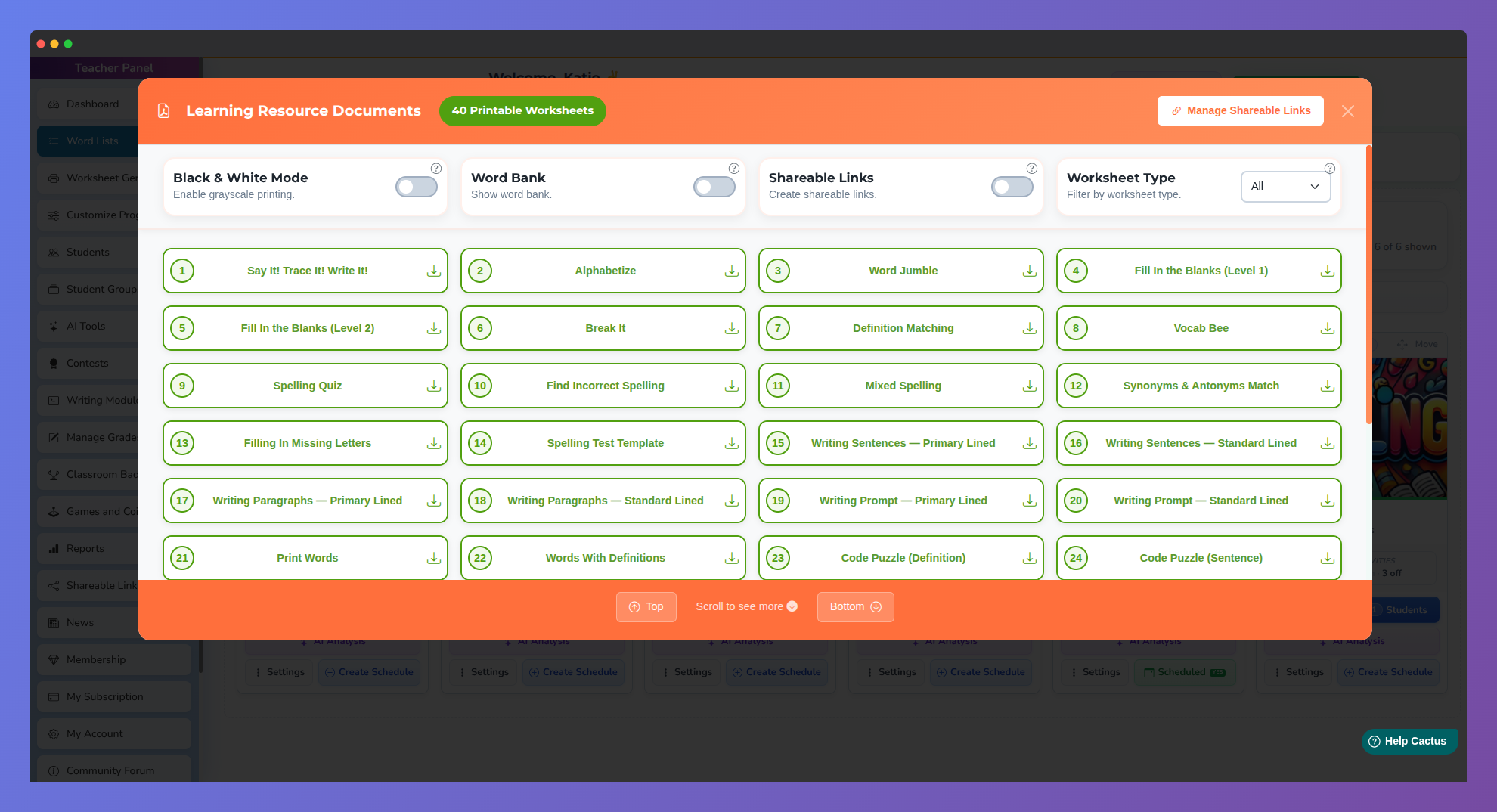Open Reports in the sidebar

(89, 549)
